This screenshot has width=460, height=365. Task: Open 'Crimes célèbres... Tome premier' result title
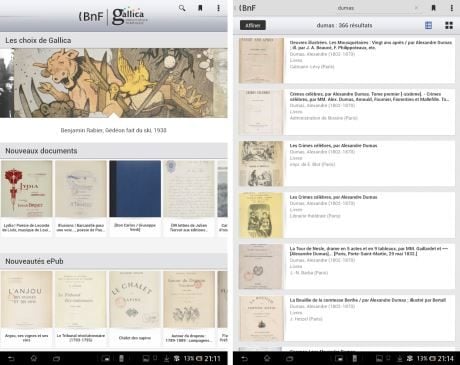pos(369,97)
